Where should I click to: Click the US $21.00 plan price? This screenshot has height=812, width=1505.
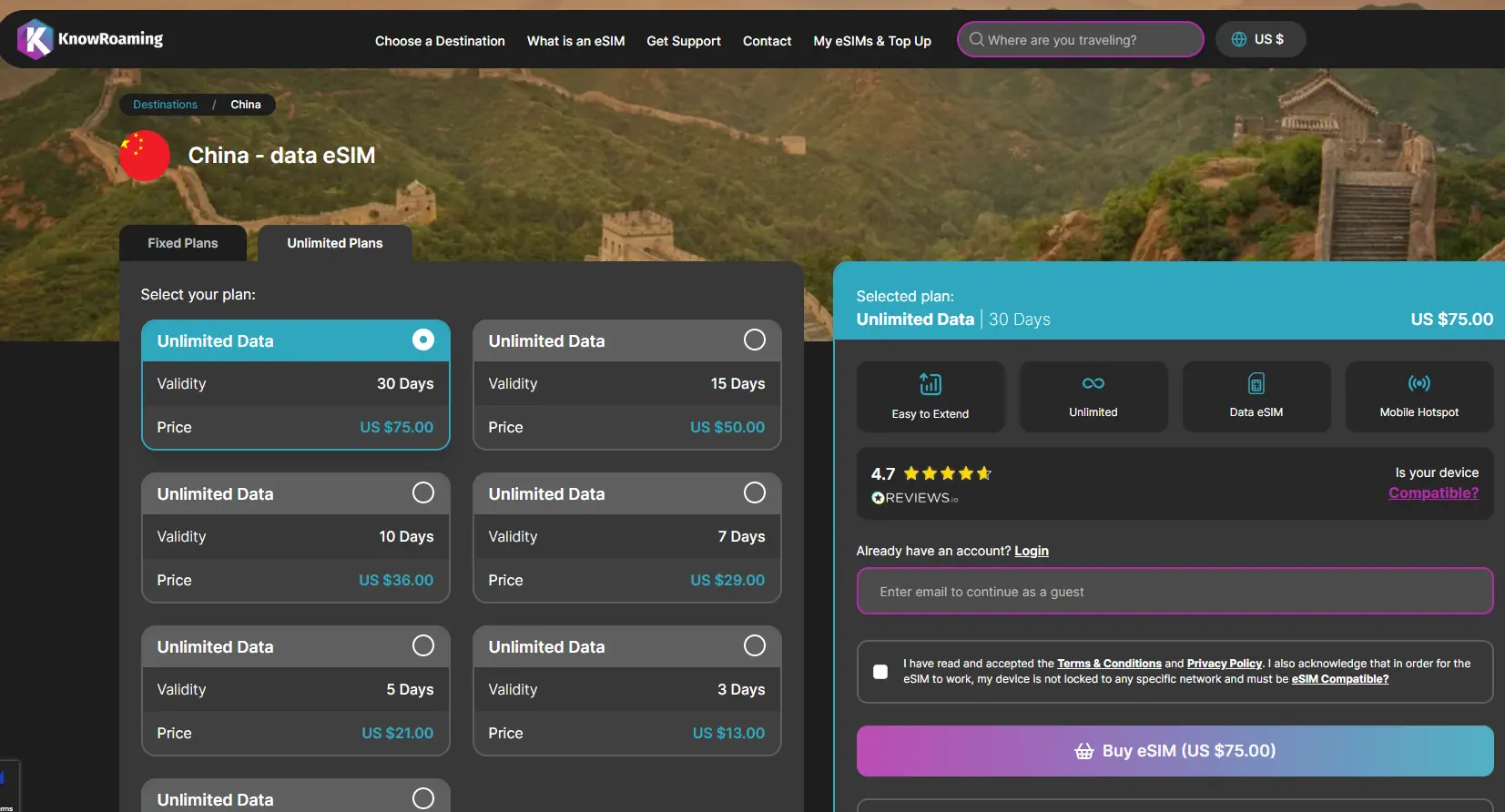398,733
